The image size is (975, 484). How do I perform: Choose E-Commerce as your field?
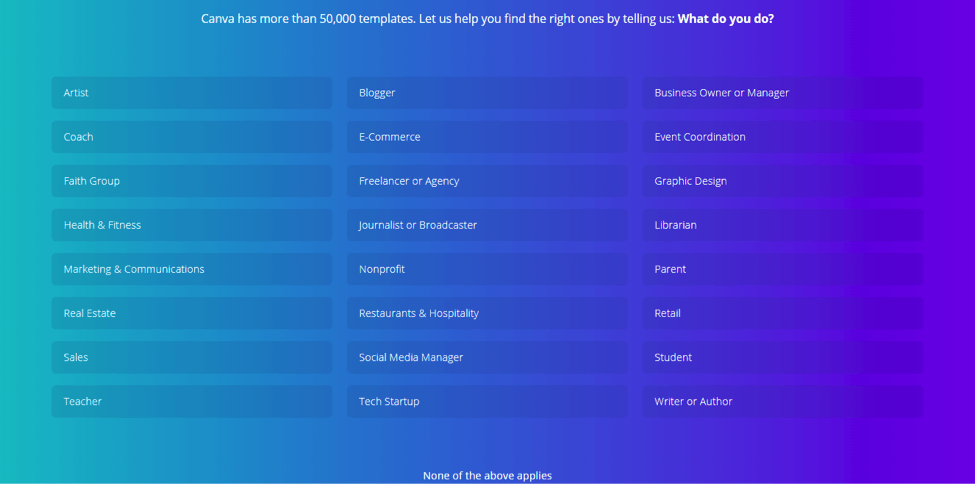pyautogui.click(x=487, y=137)
